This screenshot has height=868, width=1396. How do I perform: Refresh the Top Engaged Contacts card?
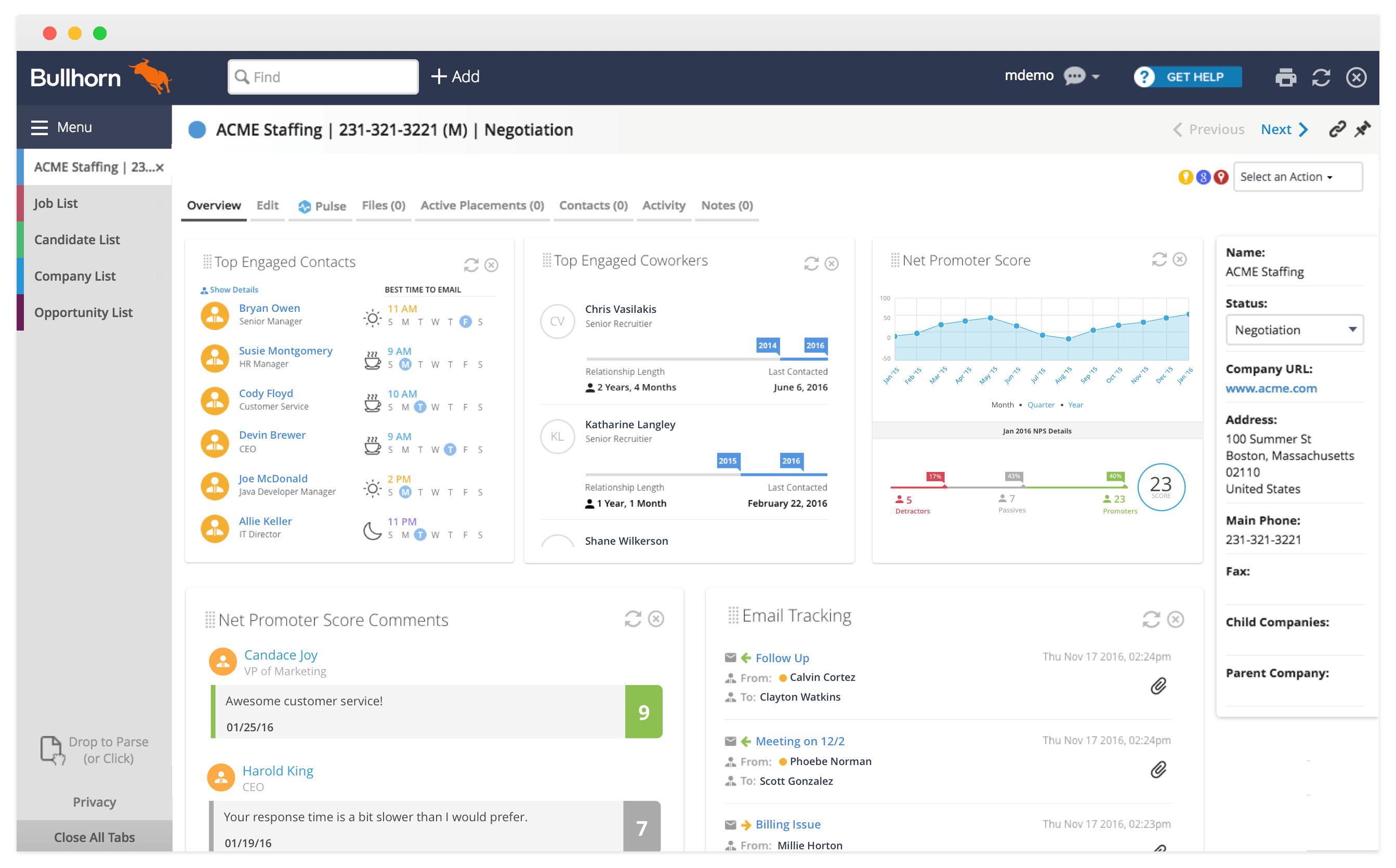coord(471,265)
